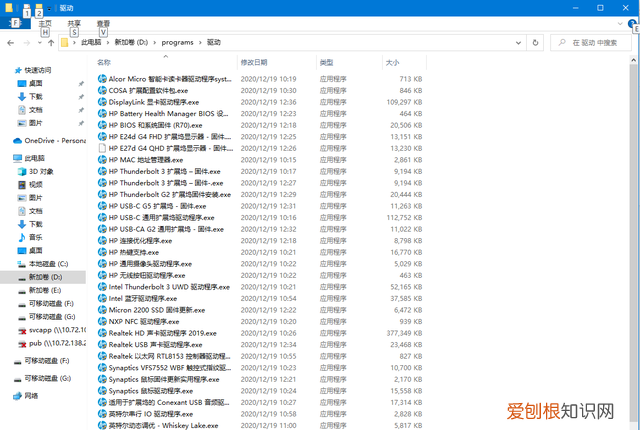Switch to the 查看 ribbon tab
The width and height of the screenshot is (640, 430).
(103, 24)
